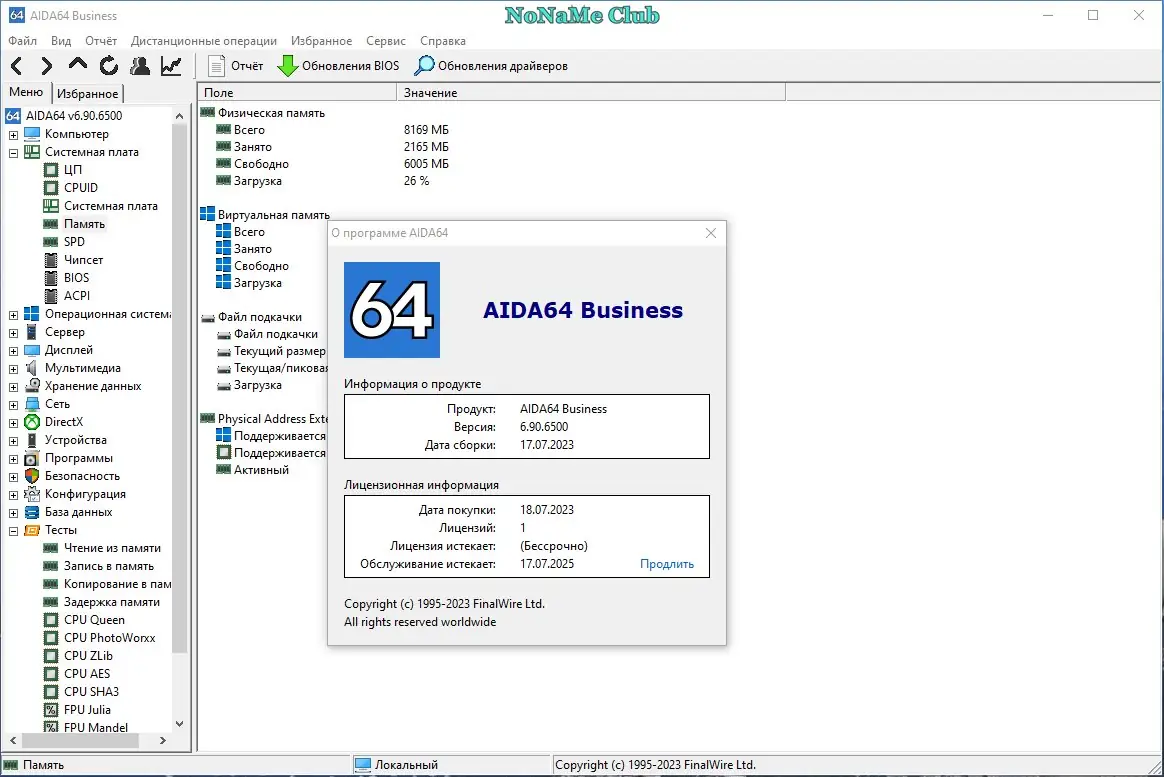This screenshot has height=777, width=1164.
Task: Click the Отчёт toolbar button
Action: (235, 66)
